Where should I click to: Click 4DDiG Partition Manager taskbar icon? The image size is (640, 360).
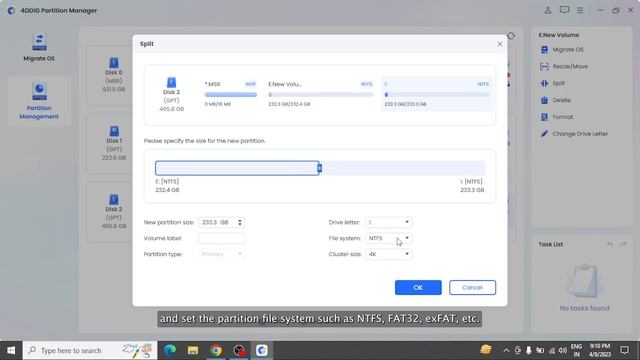click(262, 350)
